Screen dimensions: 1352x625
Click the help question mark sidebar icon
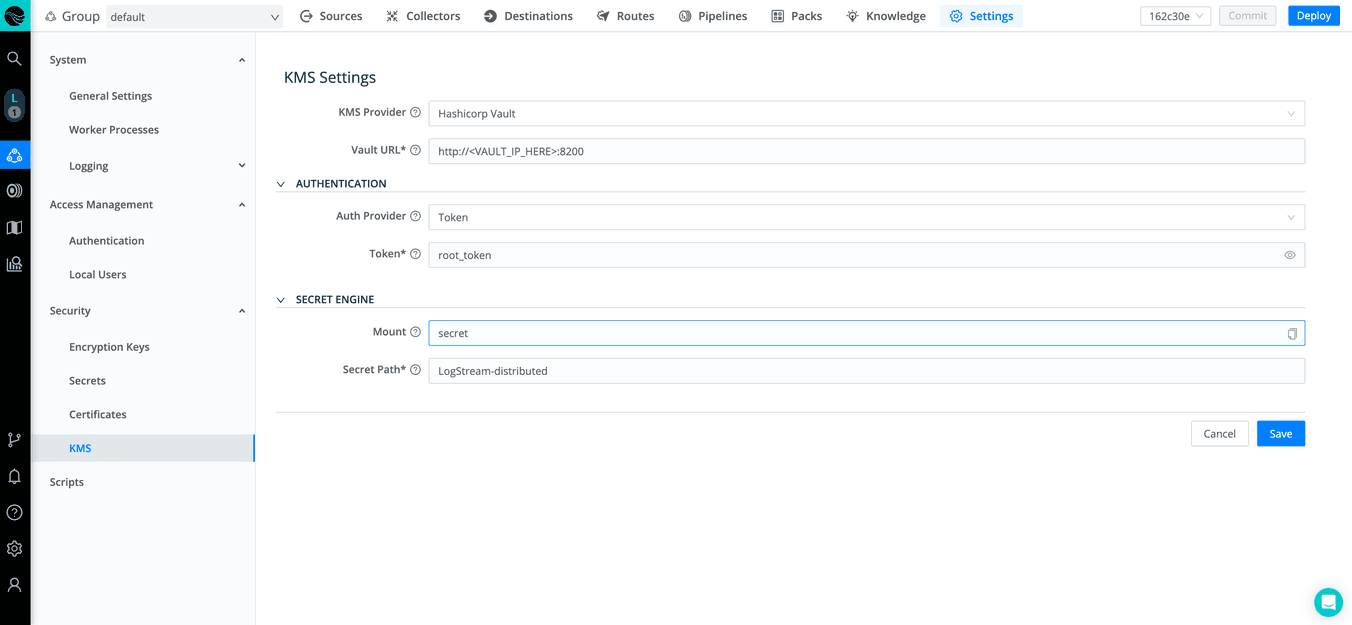(x=14, y=513)
